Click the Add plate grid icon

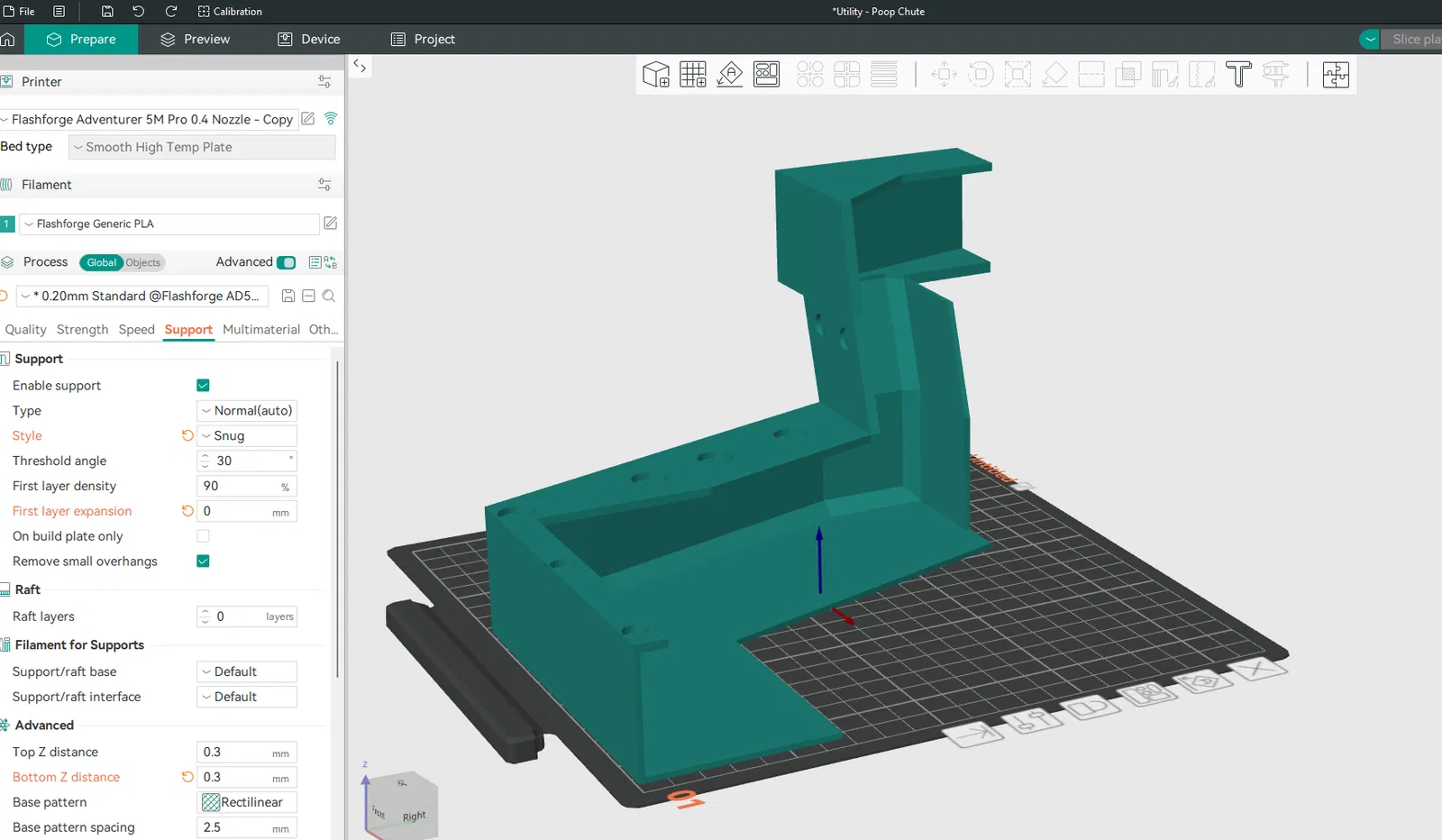click(x=693, y=74)
